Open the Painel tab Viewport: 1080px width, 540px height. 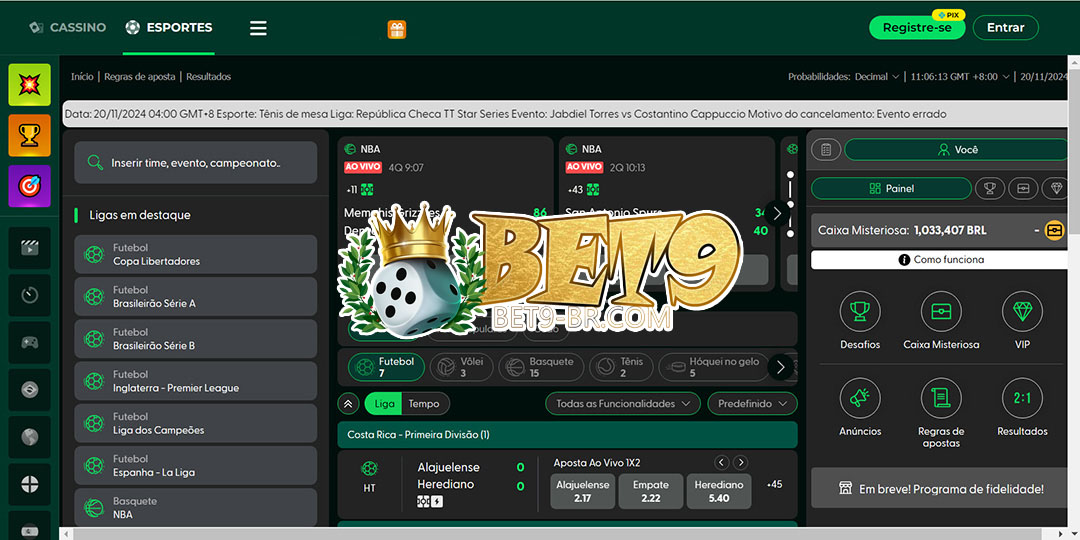click(891, 188)
